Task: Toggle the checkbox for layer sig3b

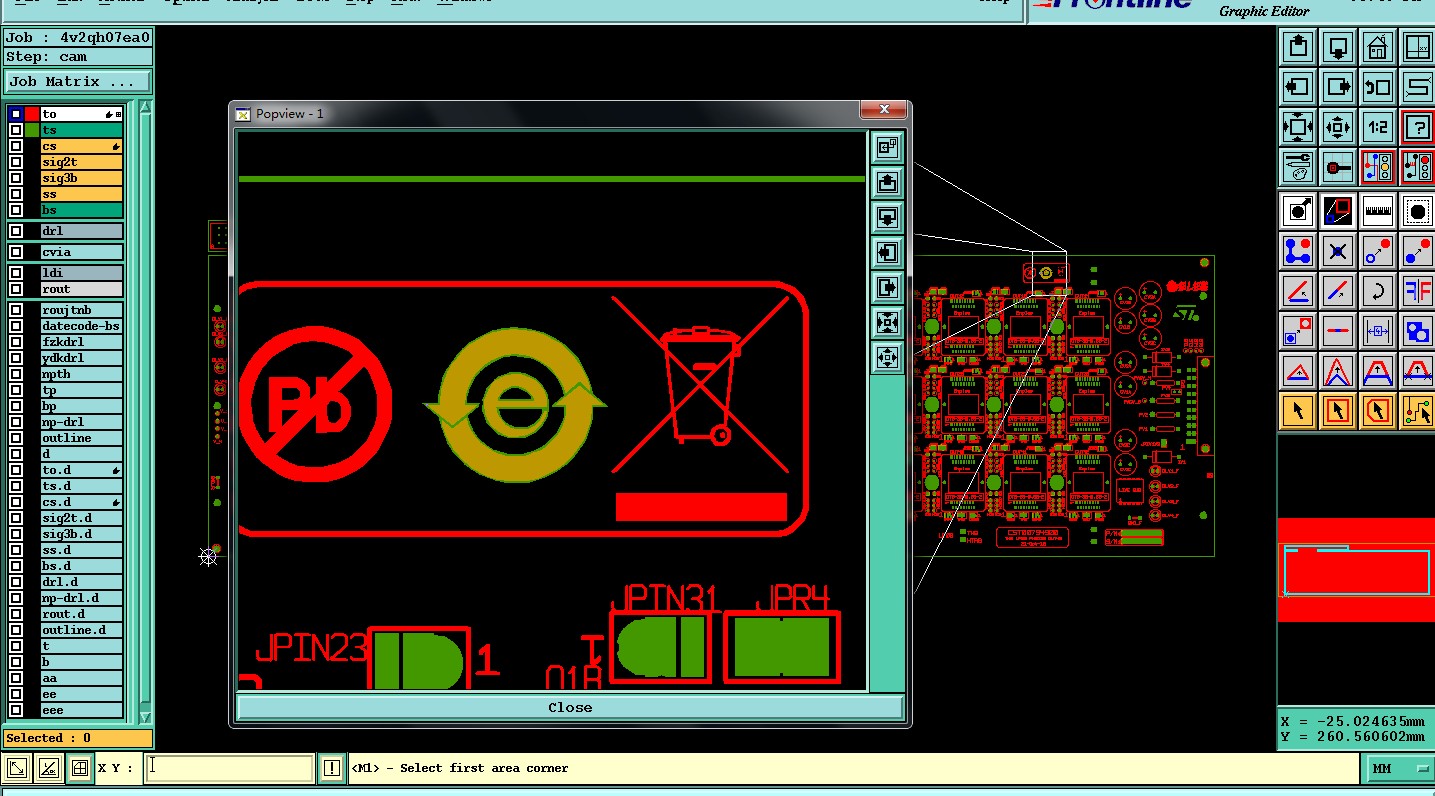Action: (x=16, y=178)
